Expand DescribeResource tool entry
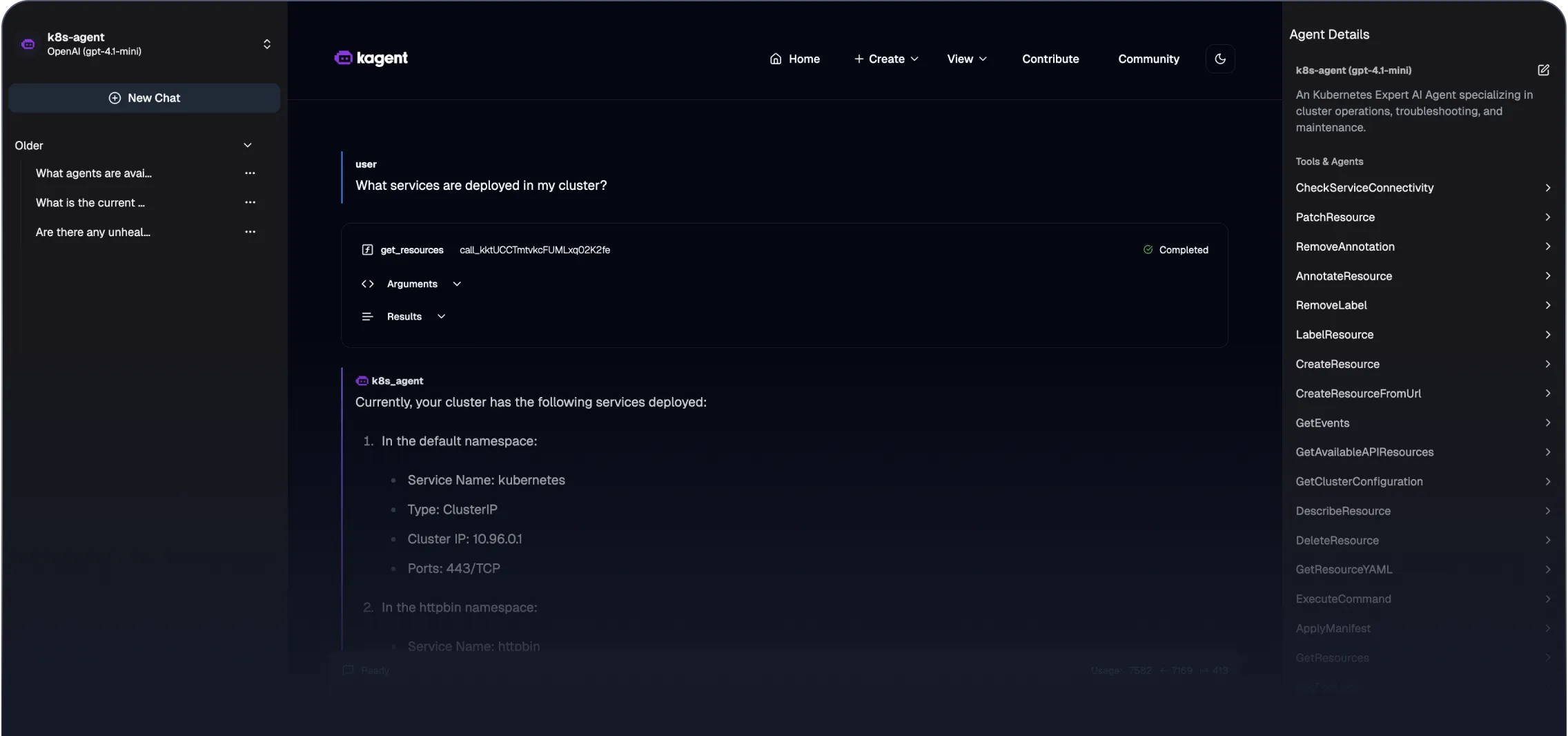The image size is (1568, 736). (x=1422, y=511)
